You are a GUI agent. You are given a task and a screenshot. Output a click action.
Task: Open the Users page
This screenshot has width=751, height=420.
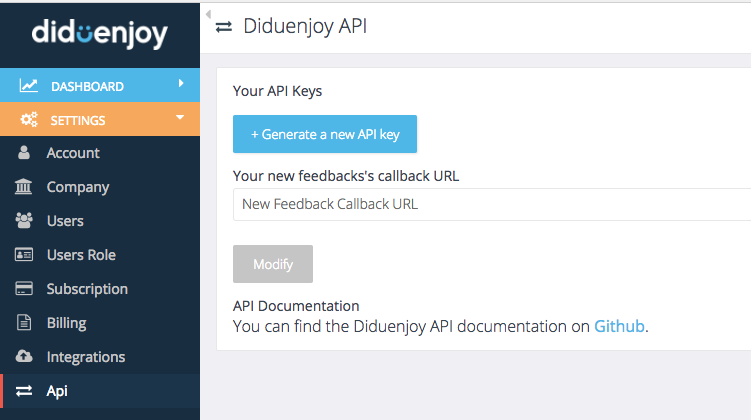click(100, 221)
